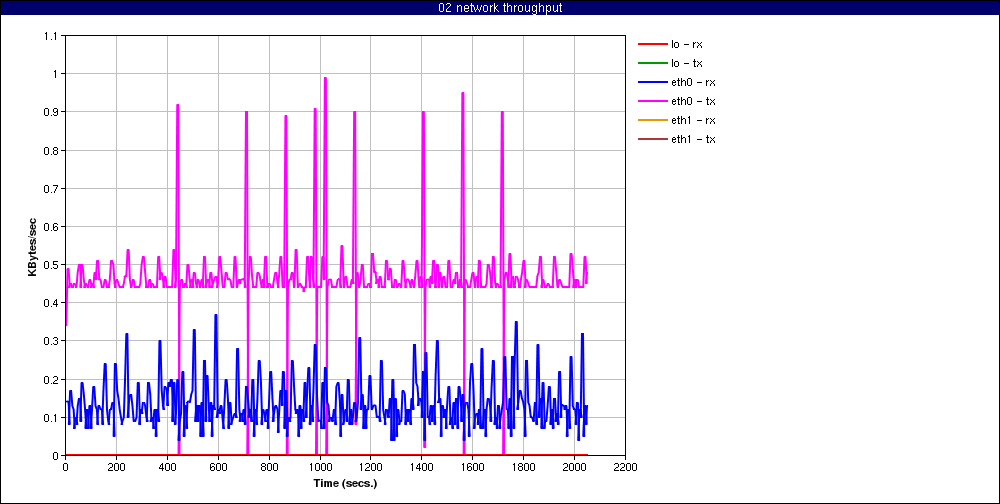Viewport: 1000px width, 504px height.
Task: Select the 'eth1 – tx' legend label
Action: [693, 139]
